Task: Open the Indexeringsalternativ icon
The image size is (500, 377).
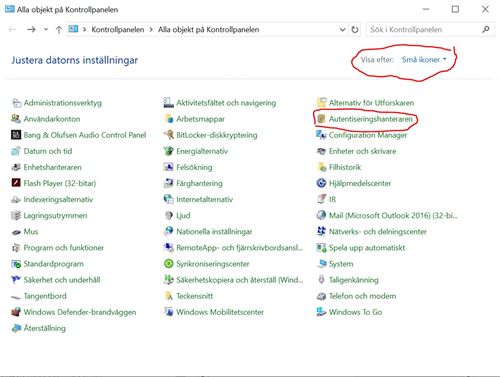Action: [x=16, y=199]
